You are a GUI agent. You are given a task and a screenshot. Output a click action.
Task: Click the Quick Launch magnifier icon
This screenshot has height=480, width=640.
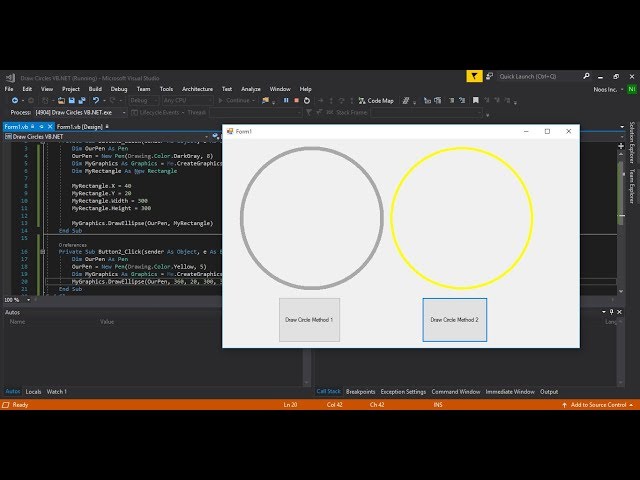pos(587,76)
